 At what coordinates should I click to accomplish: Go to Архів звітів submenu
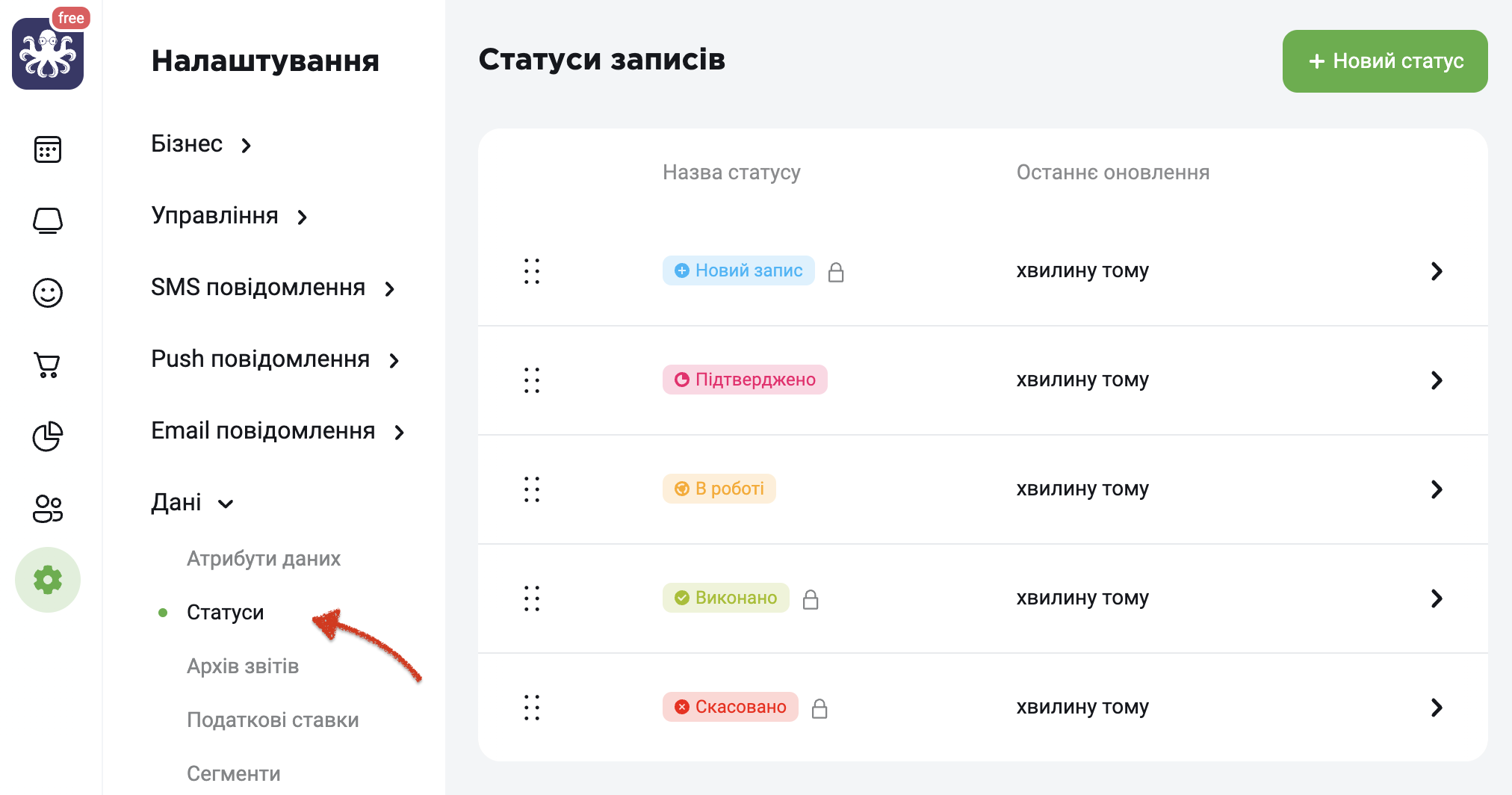click(243, 666)
